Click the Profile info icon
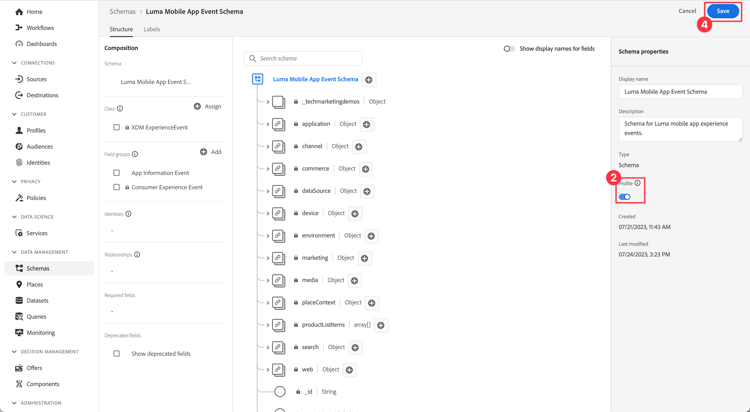 [638, 183]
